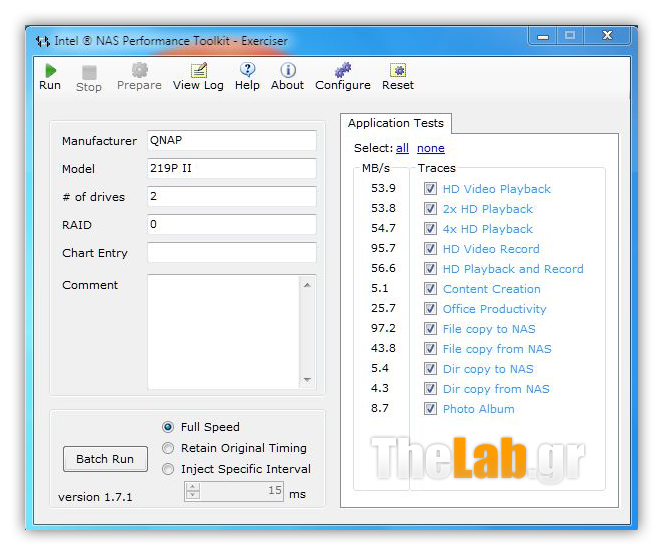
Task: Click the 95.7 MB/s result value
Action: coord(383,248)
